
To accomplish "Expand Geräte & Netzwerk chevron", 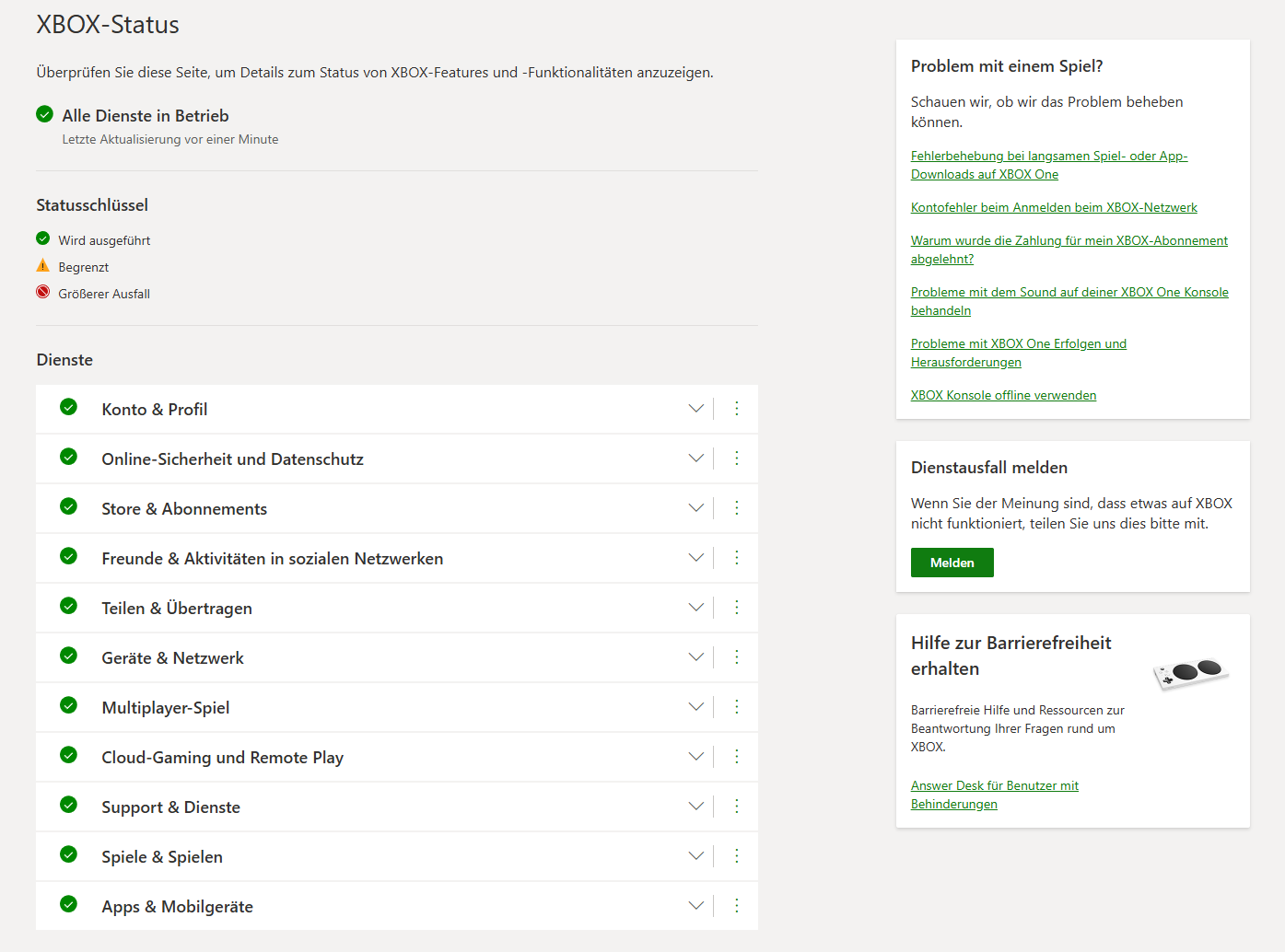I will (x=696, y=657).
